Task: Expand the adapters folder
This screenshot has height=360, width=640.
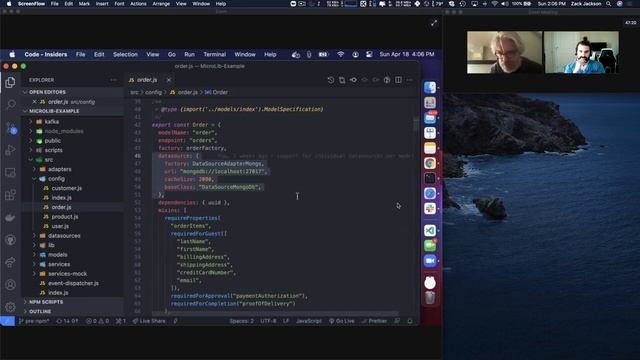Action: [x=59, y=169]
